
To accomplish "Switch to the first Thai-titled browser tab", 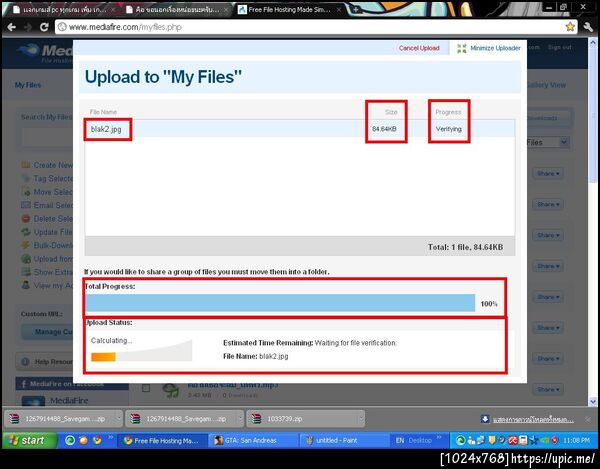I will click(64, 10).
